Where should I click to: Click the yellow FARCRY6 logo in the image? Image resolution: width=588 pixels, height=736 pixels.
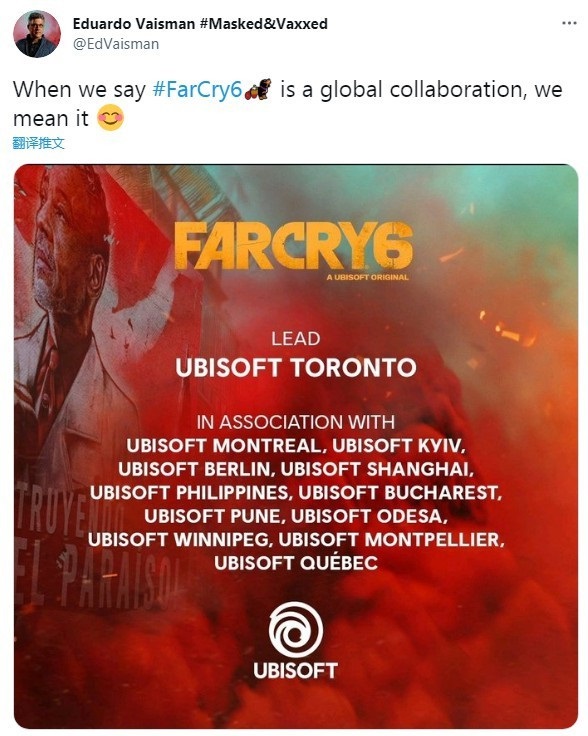pos(294,246)
